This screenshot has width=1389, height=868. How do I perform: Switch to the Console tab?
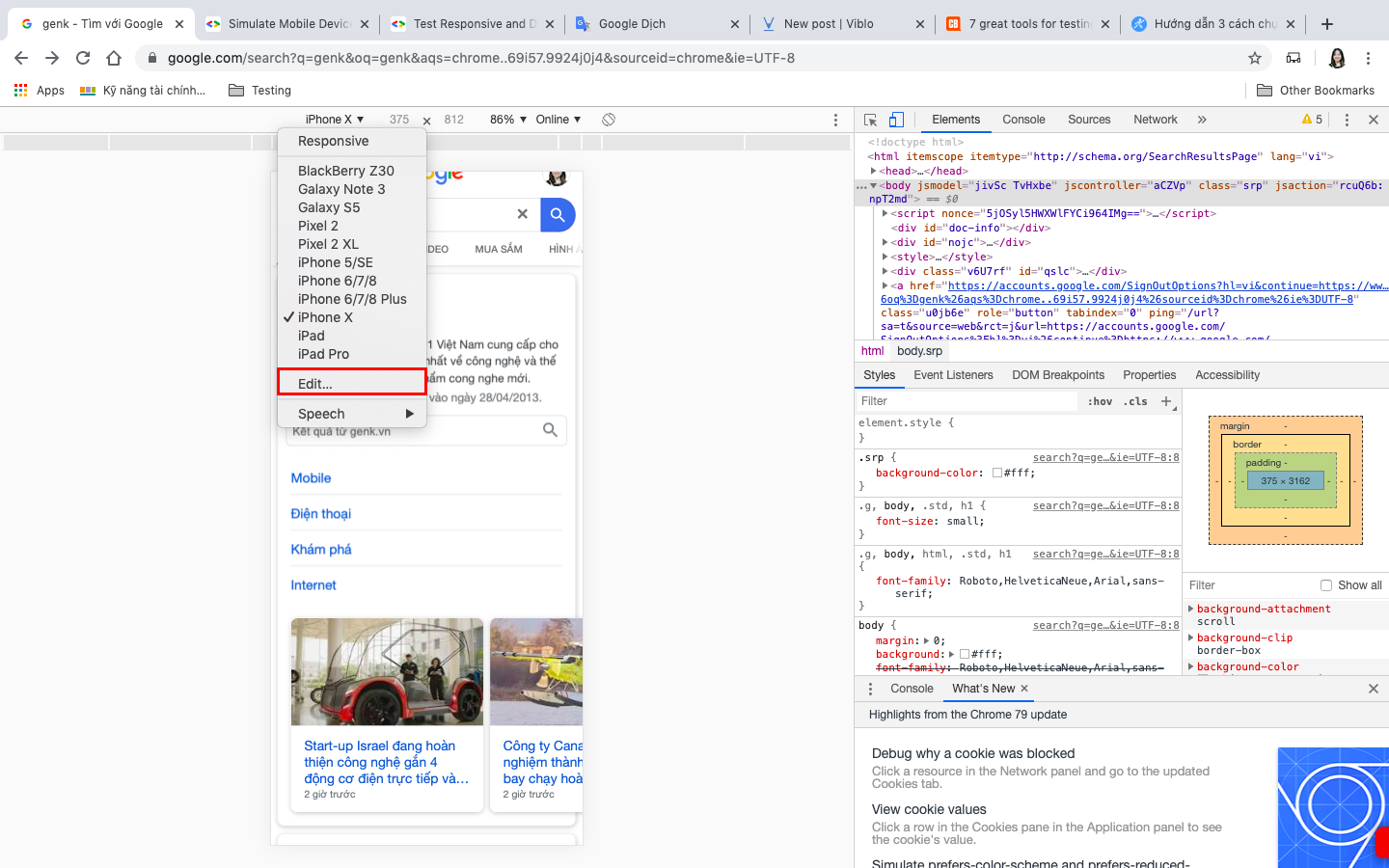[x=1023, y=120]
